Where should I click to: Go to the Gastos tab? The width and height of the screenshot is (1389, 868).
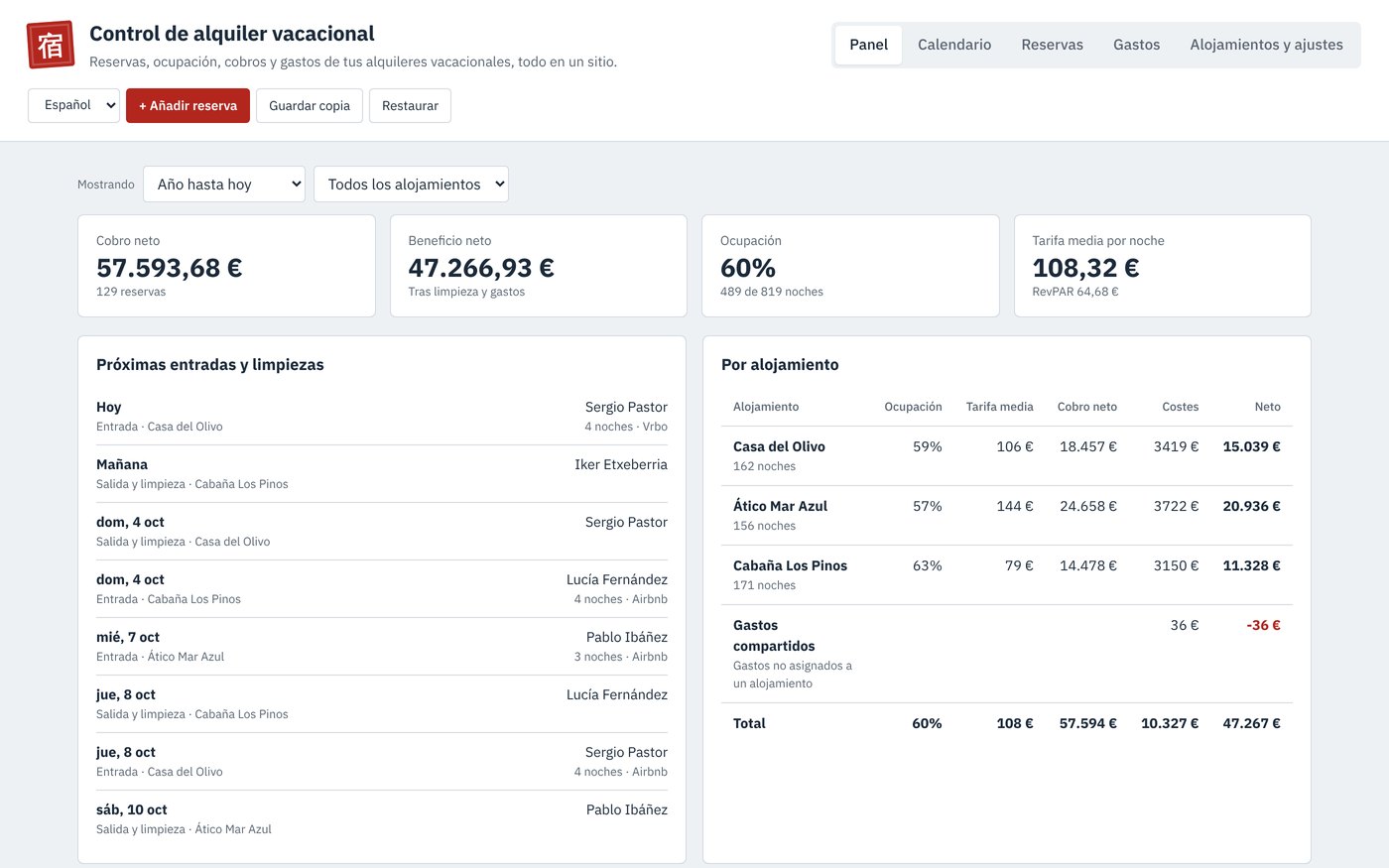1136,45
